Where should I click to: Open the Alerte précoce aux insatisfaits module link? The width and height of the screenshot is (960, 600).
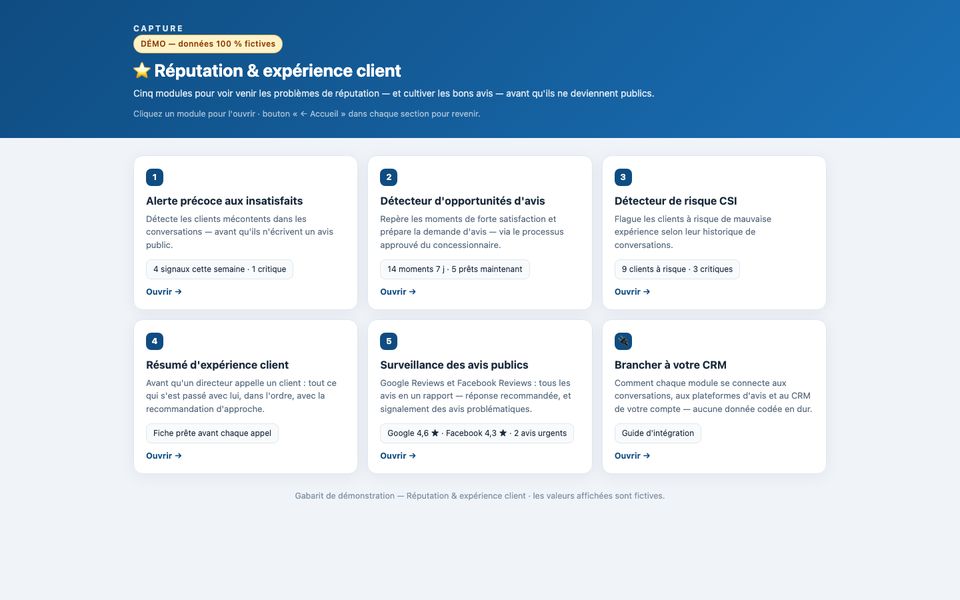point(163,292)
